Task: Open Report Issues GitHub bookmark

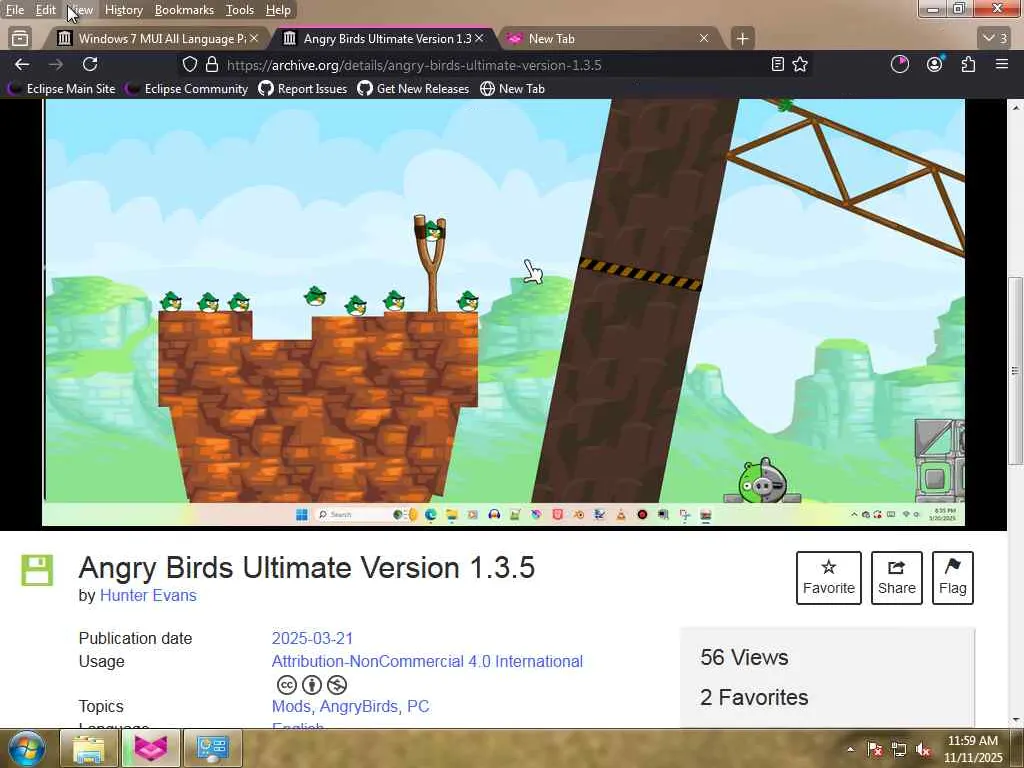Action: pyautogui.click(x=303, y=89)
